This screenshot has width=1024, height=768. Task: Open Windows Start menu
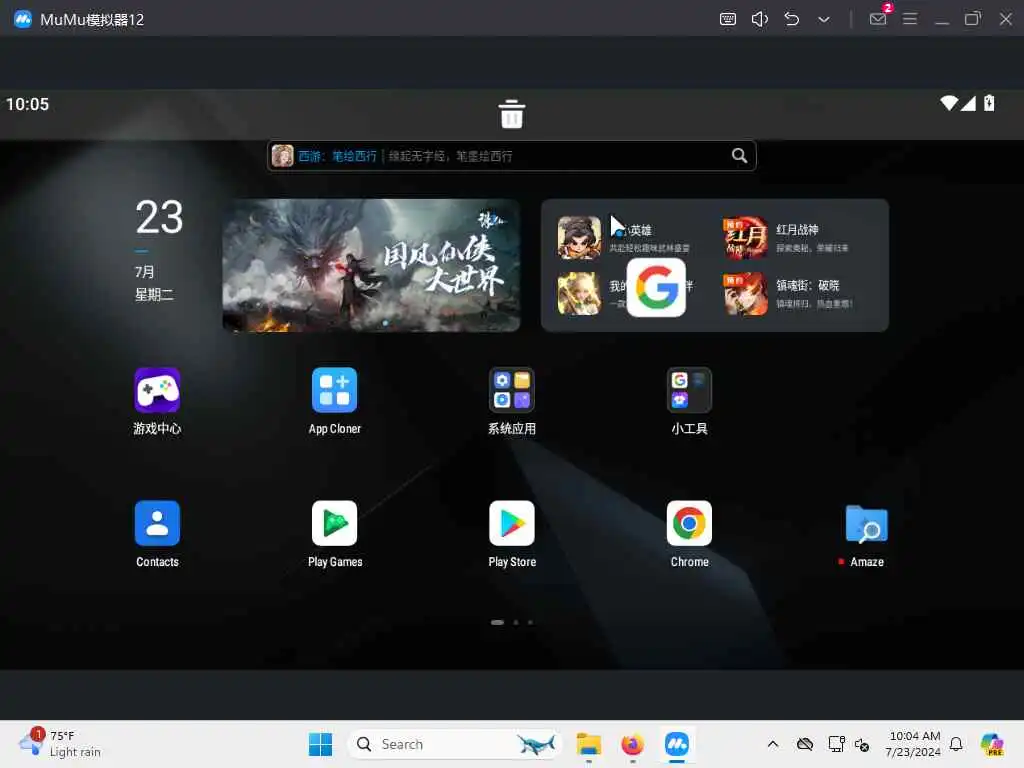coord(320,744)
